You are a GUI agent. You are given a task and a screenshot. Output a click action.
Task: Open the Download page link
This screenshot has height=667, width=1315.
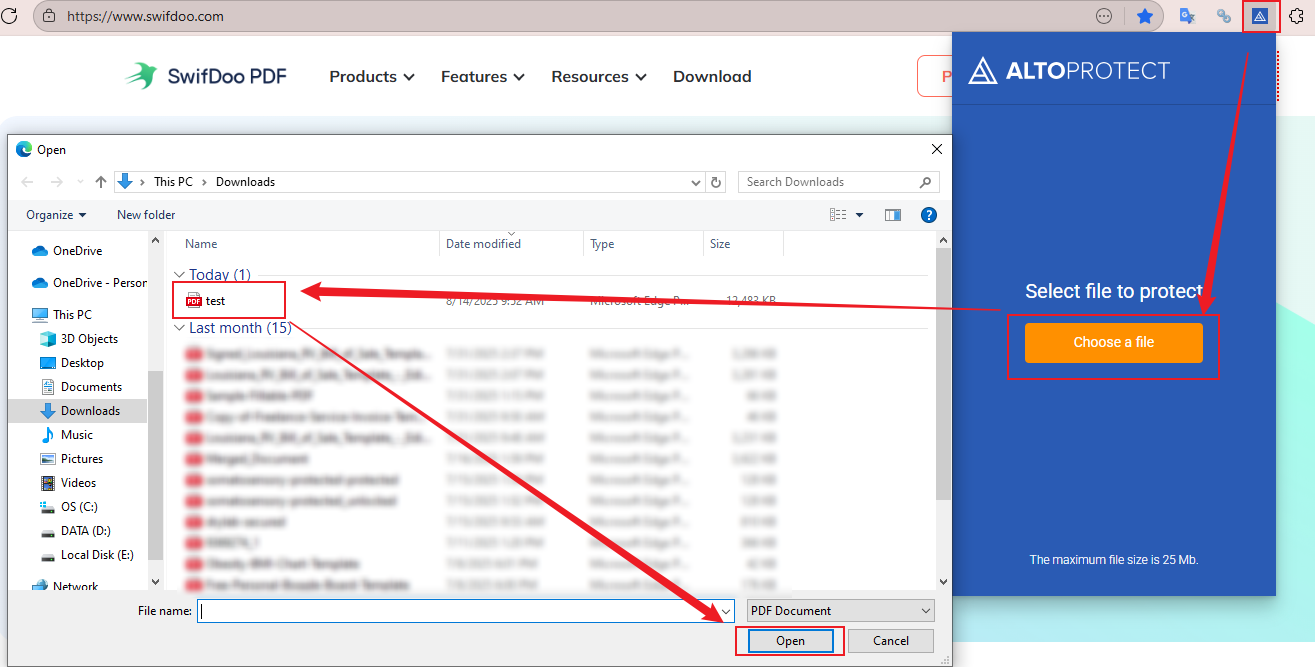[x=712, y=76]
